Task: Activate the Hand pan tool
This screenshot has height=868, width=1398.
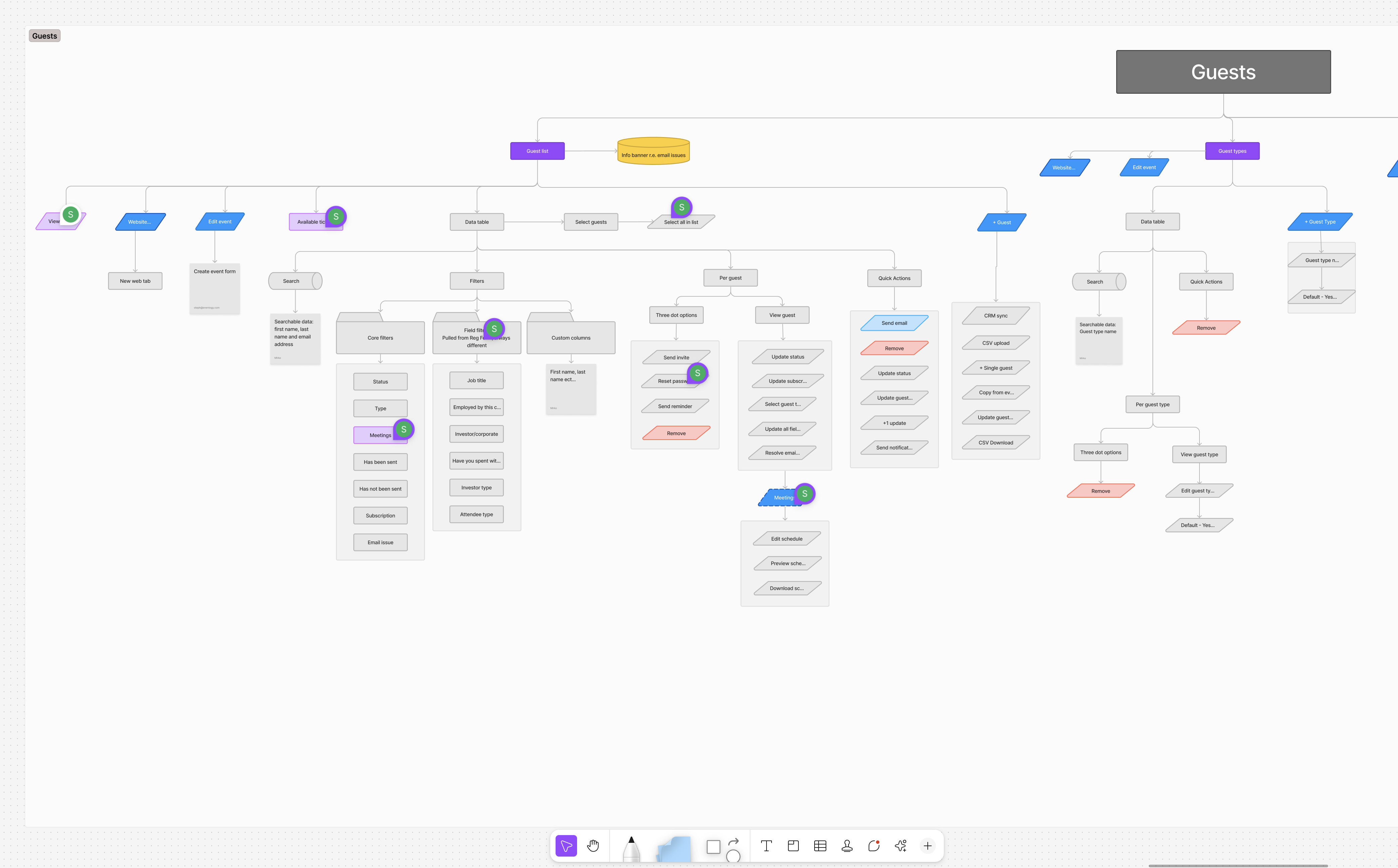Action: (593, 845)
